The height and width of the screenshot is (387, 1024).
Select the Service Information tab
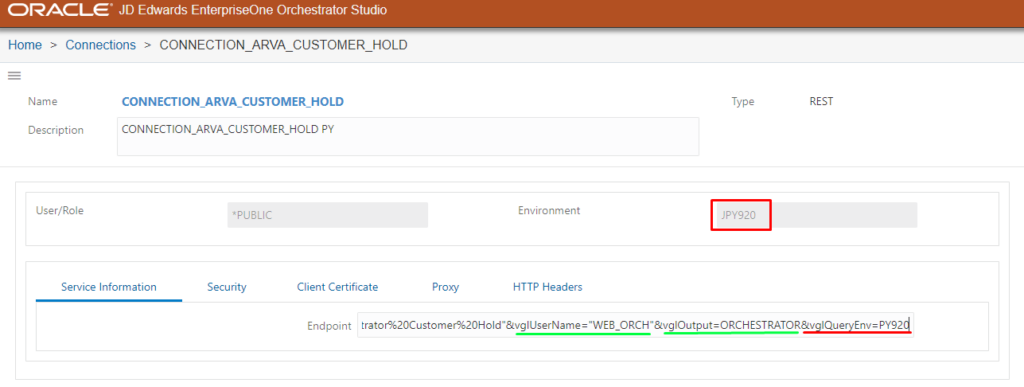point(109,287)
